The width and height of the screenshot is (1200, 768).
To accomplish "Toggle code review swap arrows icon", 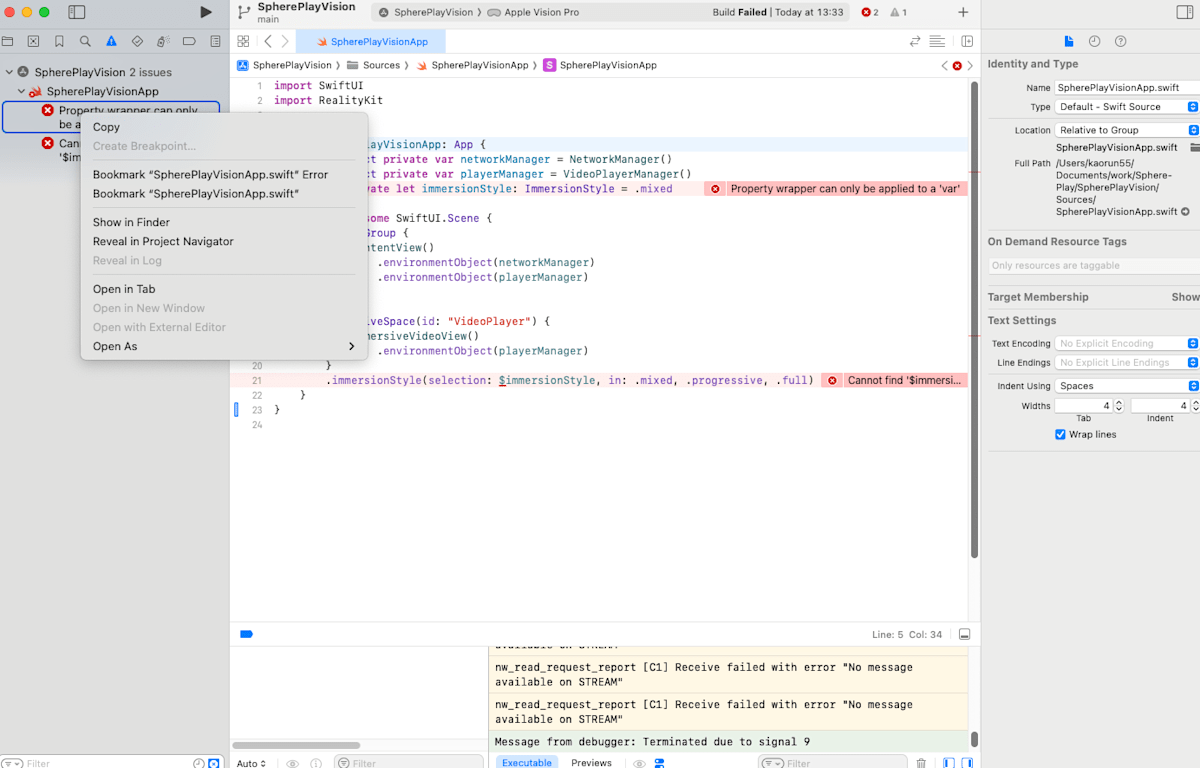I will click(x=914, y=41).
